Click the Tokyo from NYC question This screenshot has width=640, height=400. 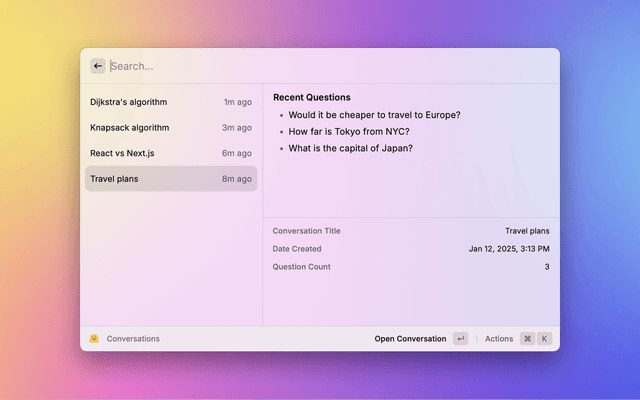coord(348,132)
